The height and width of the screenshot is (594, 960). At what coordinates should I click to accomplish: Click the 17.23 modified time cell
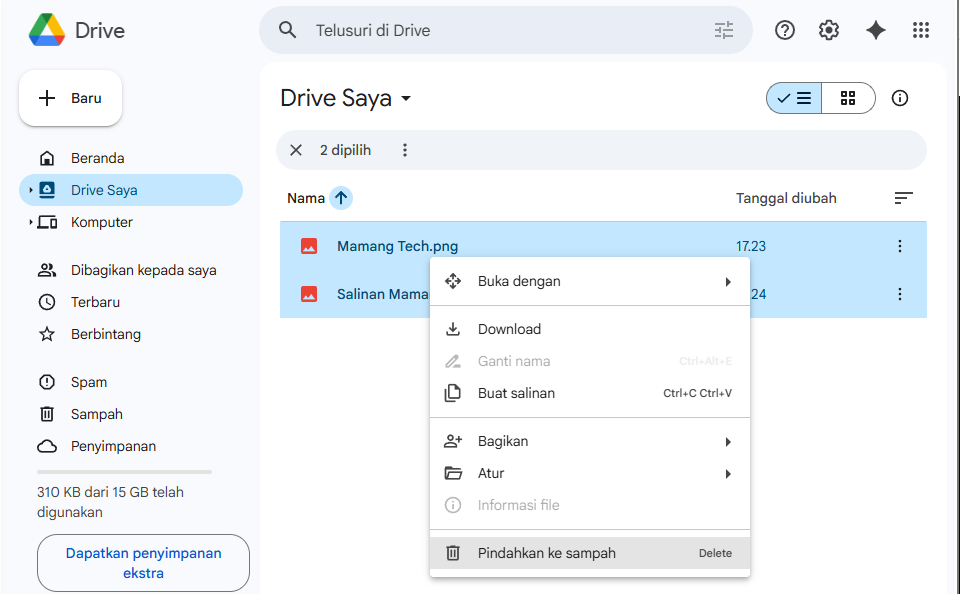coord(751,246)
